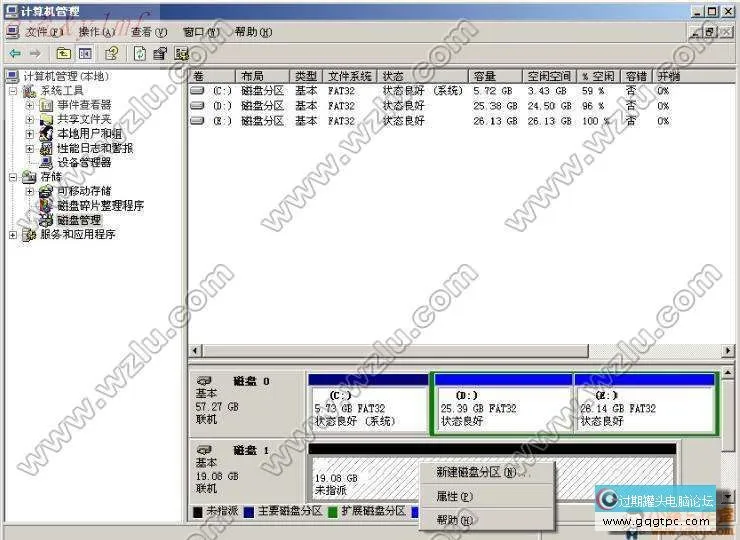Sort by the 空闲空间 column header
This screenshot has height=540, width=740.
point(549,76)
